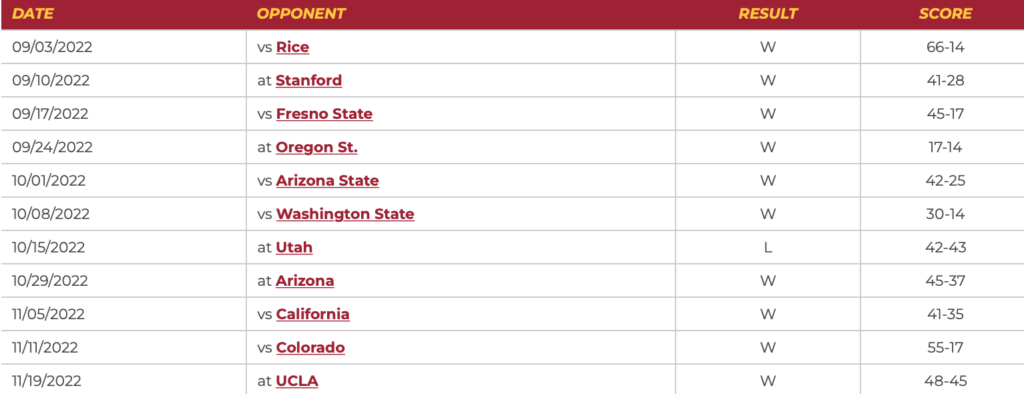This screenshot has width=1024, height=394.
Task: Click the Fresno State team link
Action: pyautogui.click(x=325, y=114)
